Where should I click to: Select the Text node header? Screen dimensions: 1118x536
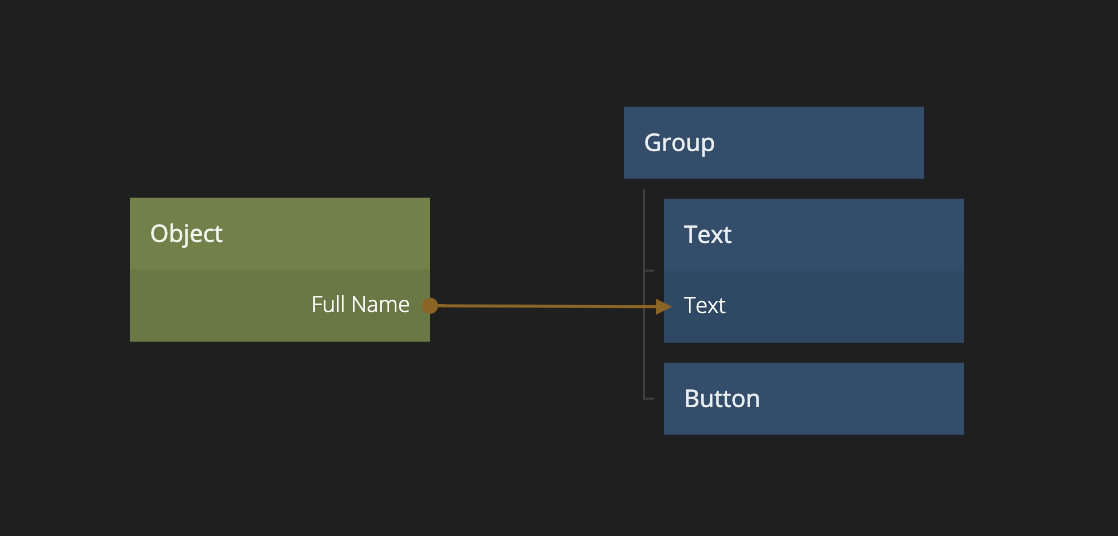pyautogui.click(x=708, y=235)
